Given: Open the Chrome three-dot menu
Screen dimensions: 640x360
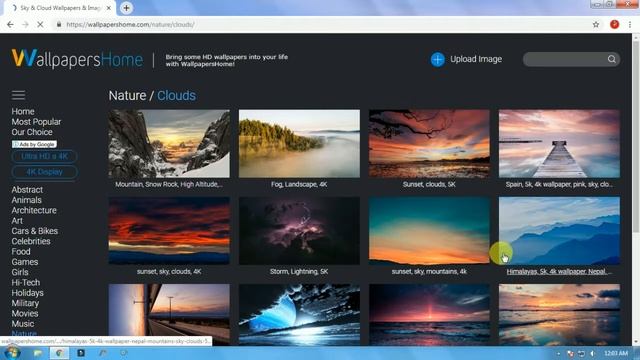Looking at the screenshot, I should point(630,24).
